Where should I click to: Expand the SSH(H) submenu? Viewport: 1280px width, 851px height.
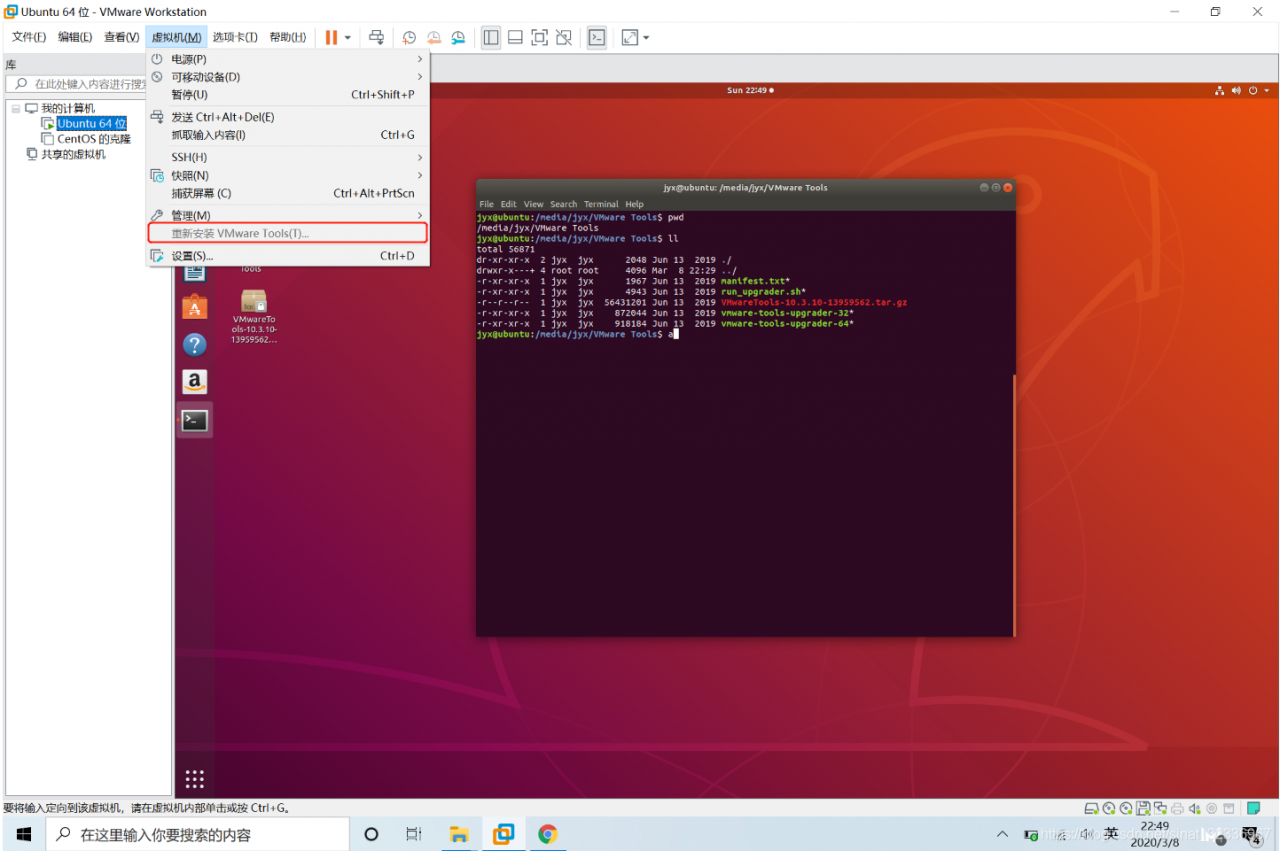click(288, 157)
